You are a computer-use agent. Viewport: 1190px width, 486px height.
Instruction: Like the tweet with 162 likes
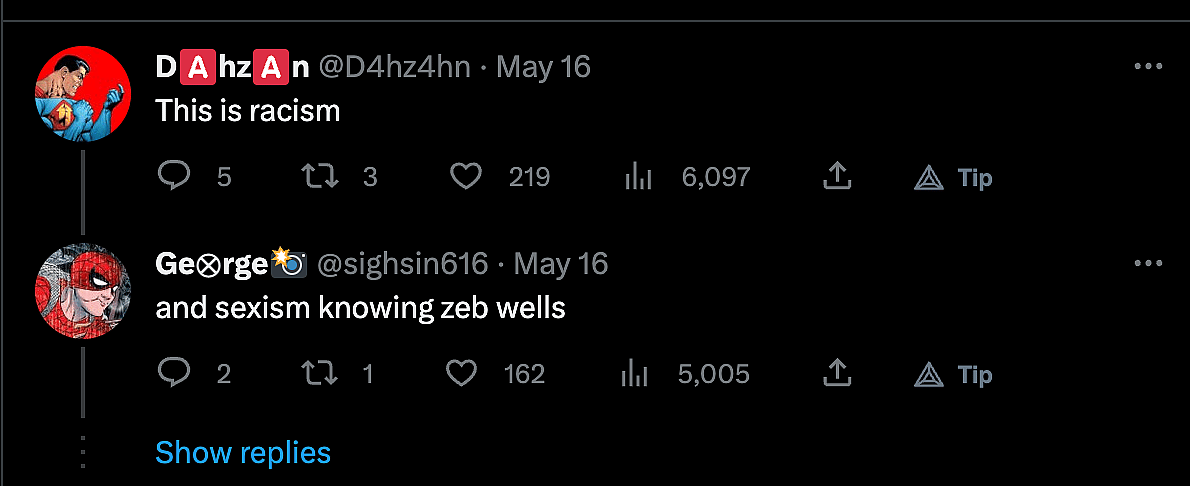tap(461, 374)
